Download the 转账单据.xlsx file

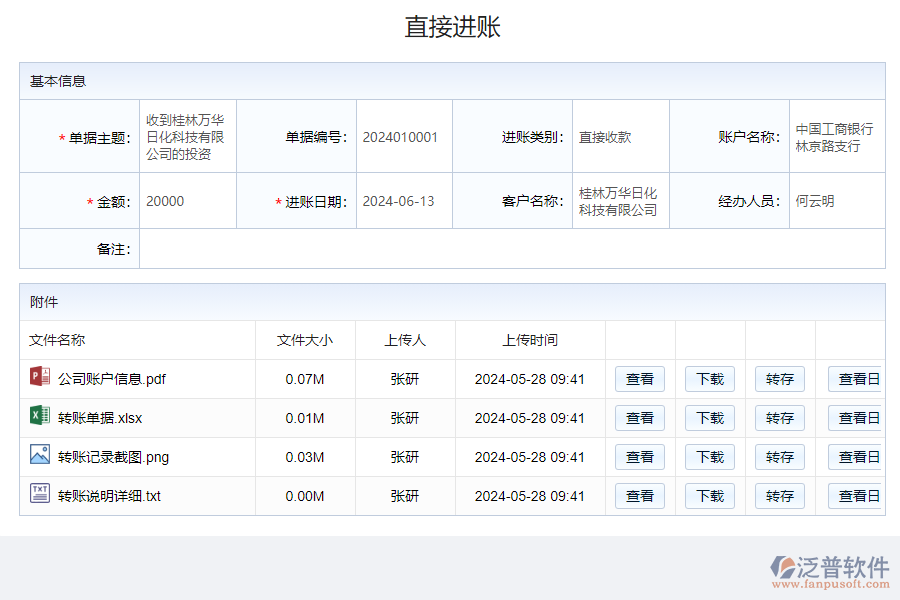point(710,418)
